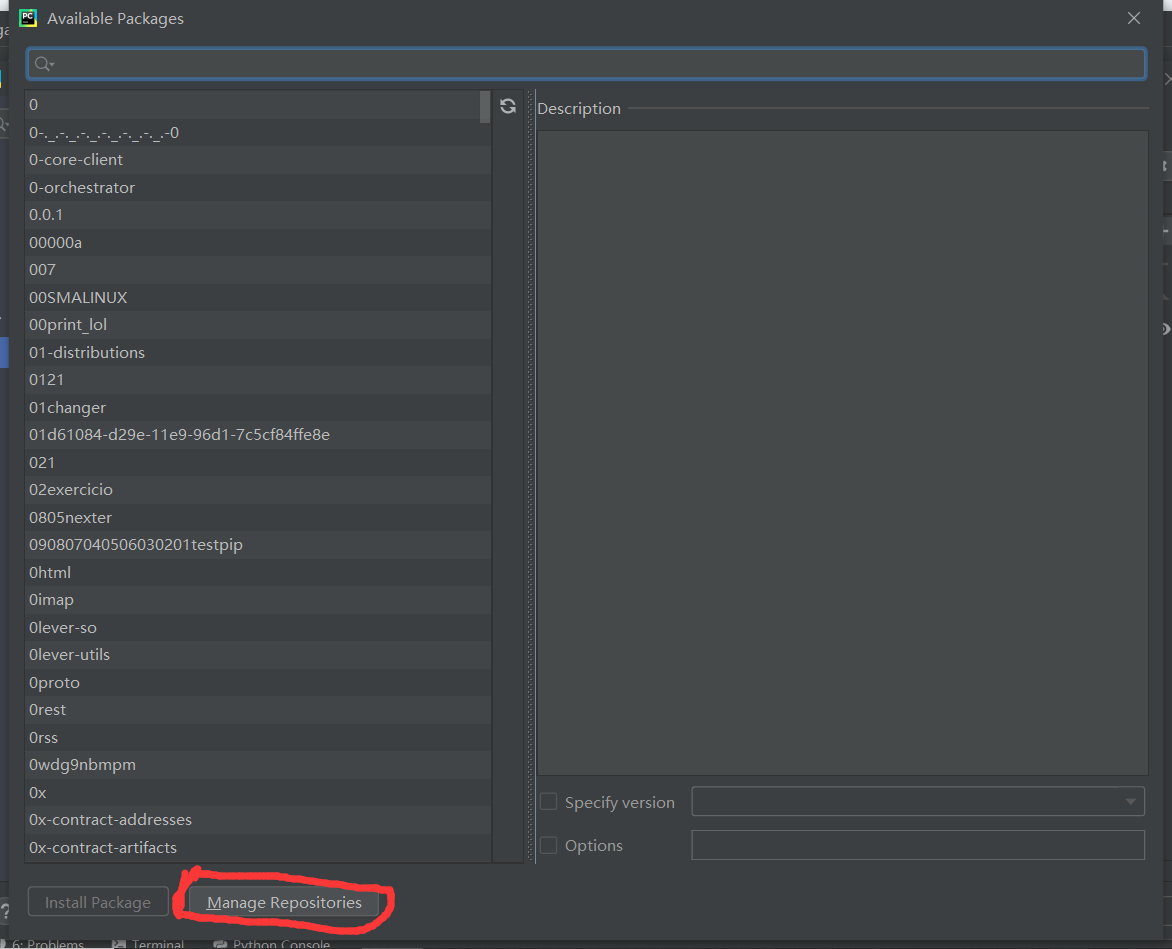Select the 0x-contract-addresses package

(258, 820)
